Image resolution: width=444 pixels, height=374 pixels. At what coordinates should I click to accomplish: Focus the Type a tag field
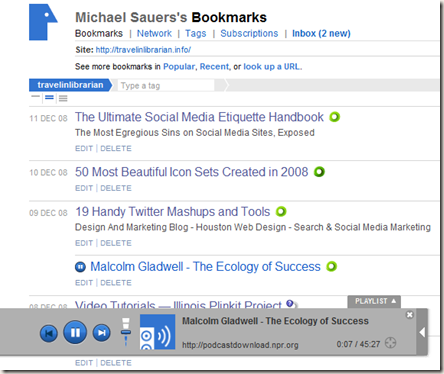[x=166, y=86]
